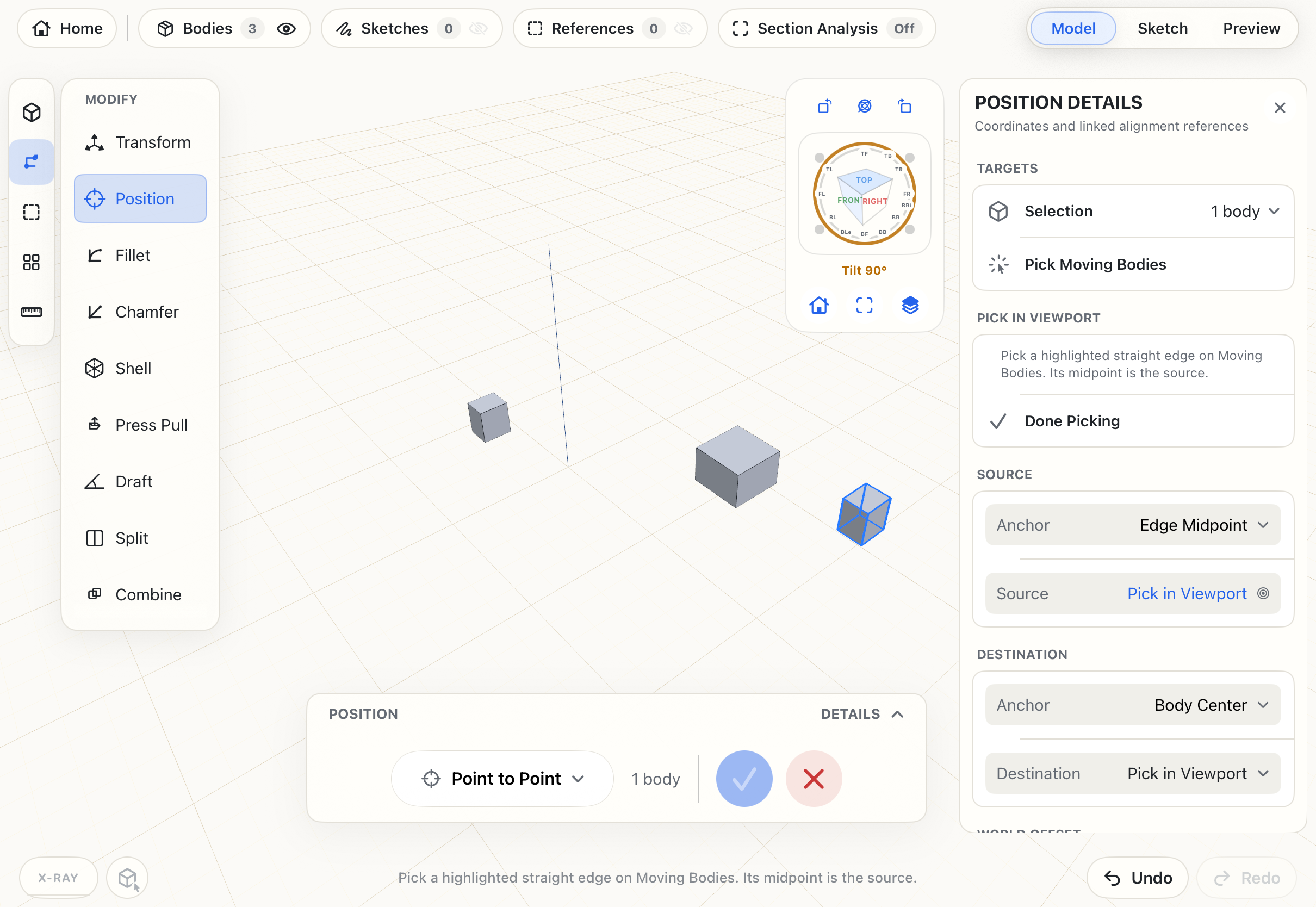Screen dimensions: 1316x907
Task: Click the four-squares grid icon in left sidebar
Action: click(x=31, y=262)
